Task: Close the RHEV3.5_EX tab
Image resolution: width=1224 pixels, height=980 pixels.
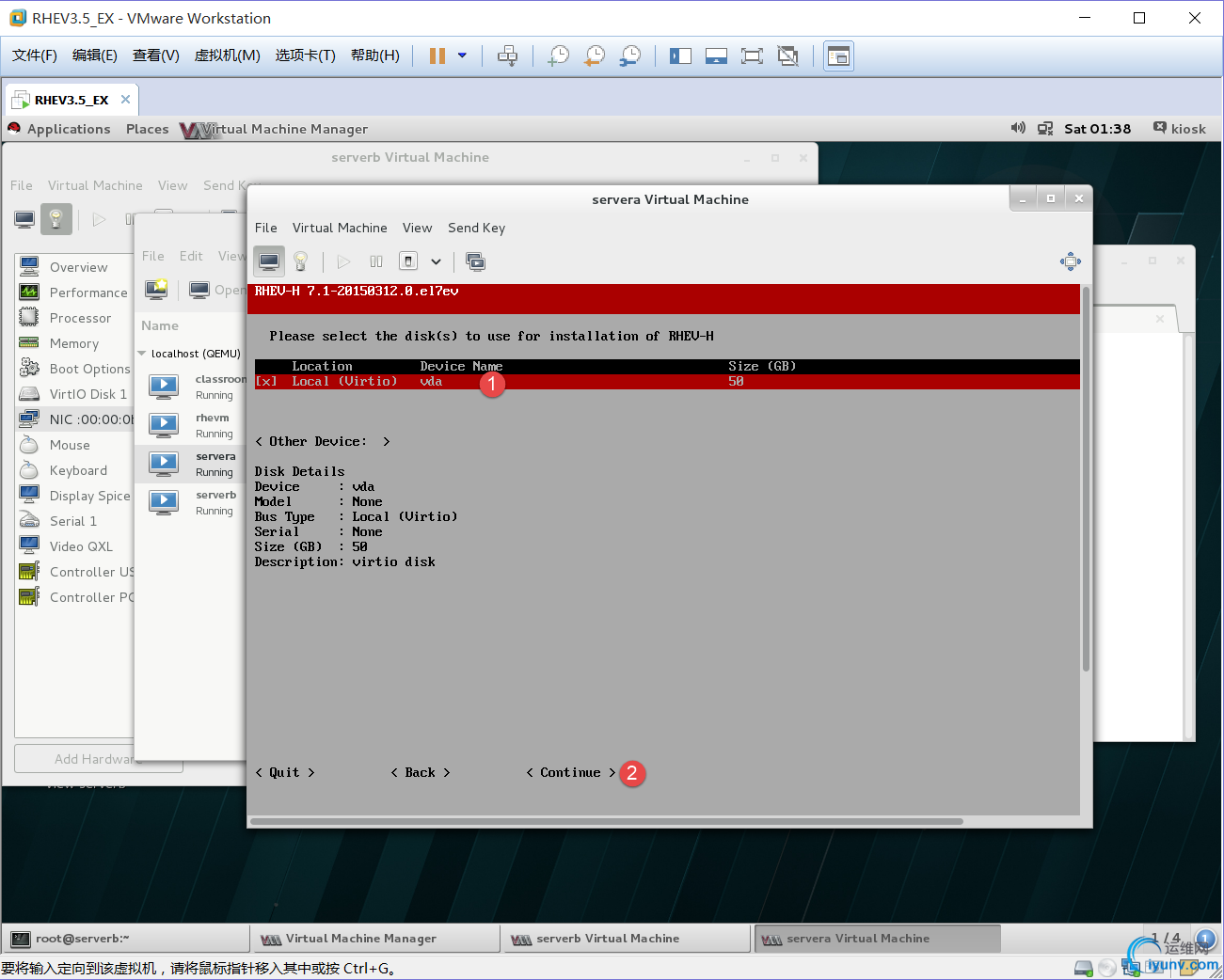Action: [125, 100]
